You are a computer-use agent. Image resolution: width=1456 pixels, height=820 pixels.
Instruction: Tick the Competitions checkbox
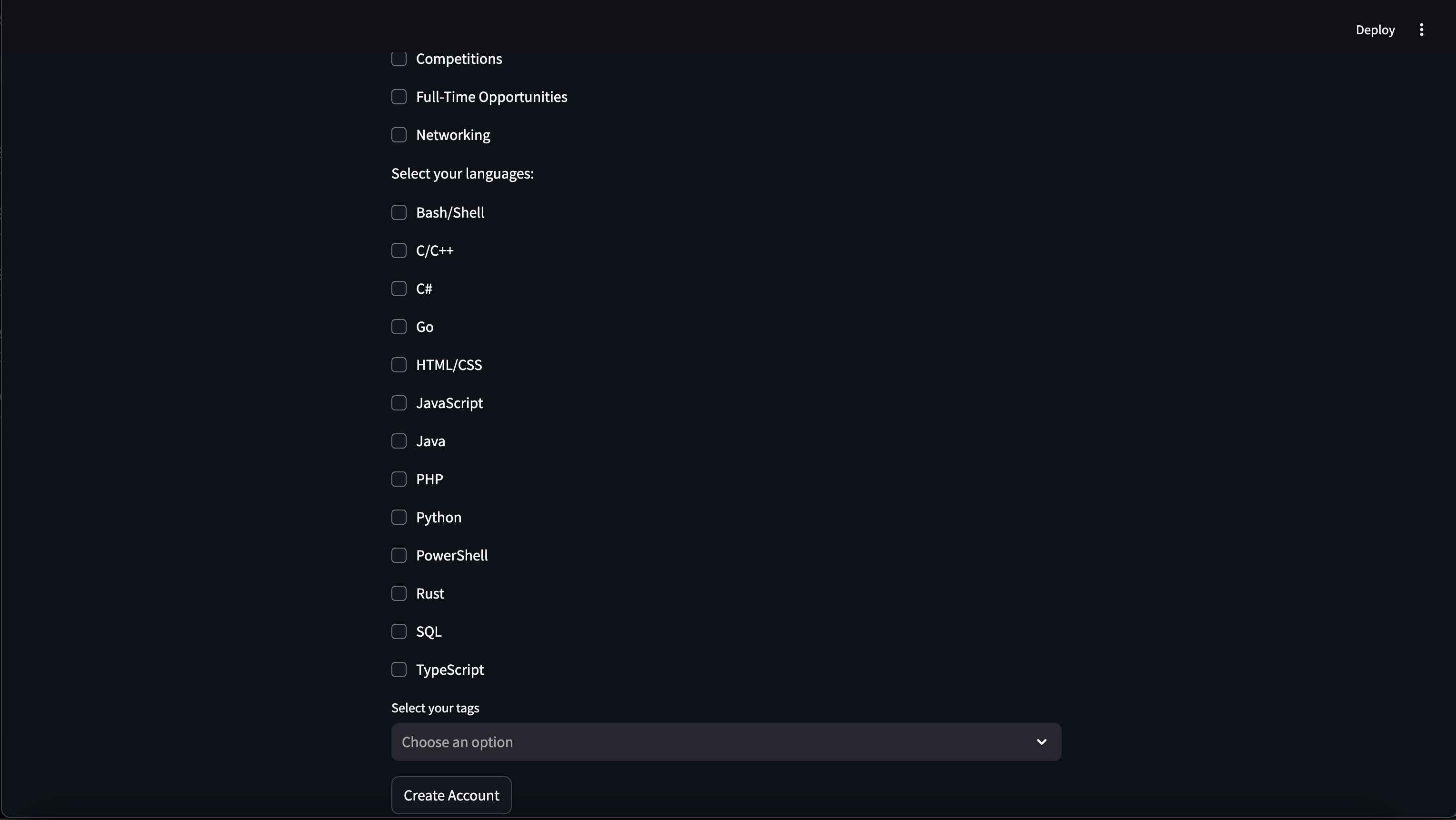pos(399,58)
